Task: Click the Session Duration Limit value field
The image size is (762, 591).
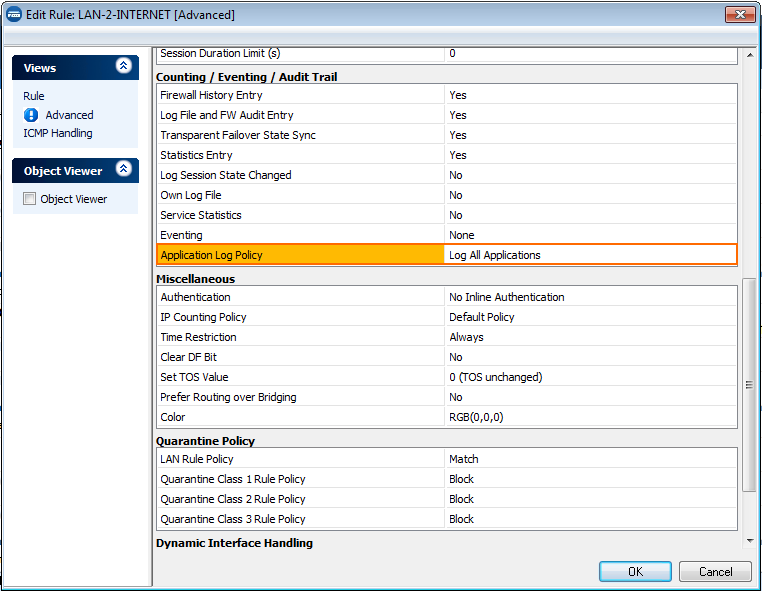Action: [x=590, y=54]
